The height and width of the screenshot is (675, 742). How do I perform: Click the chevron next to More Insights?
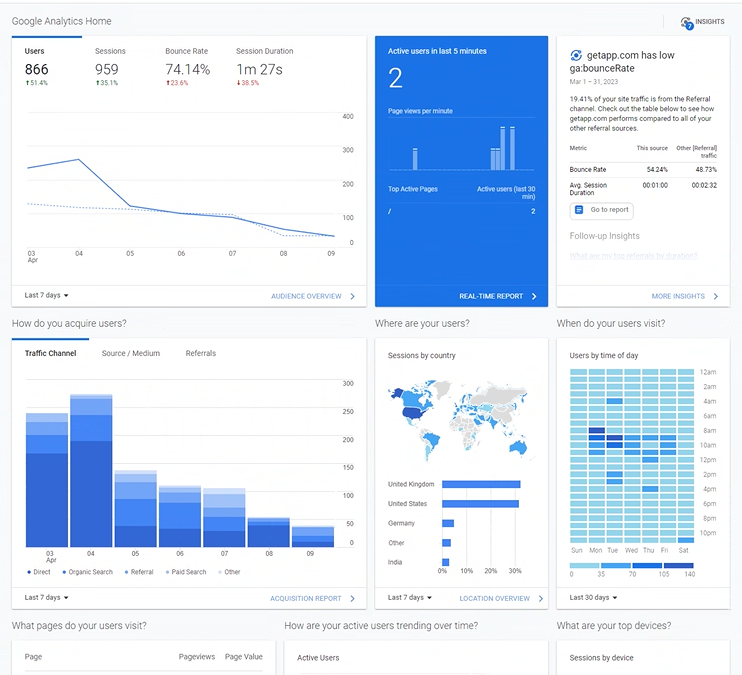[716, 296]
